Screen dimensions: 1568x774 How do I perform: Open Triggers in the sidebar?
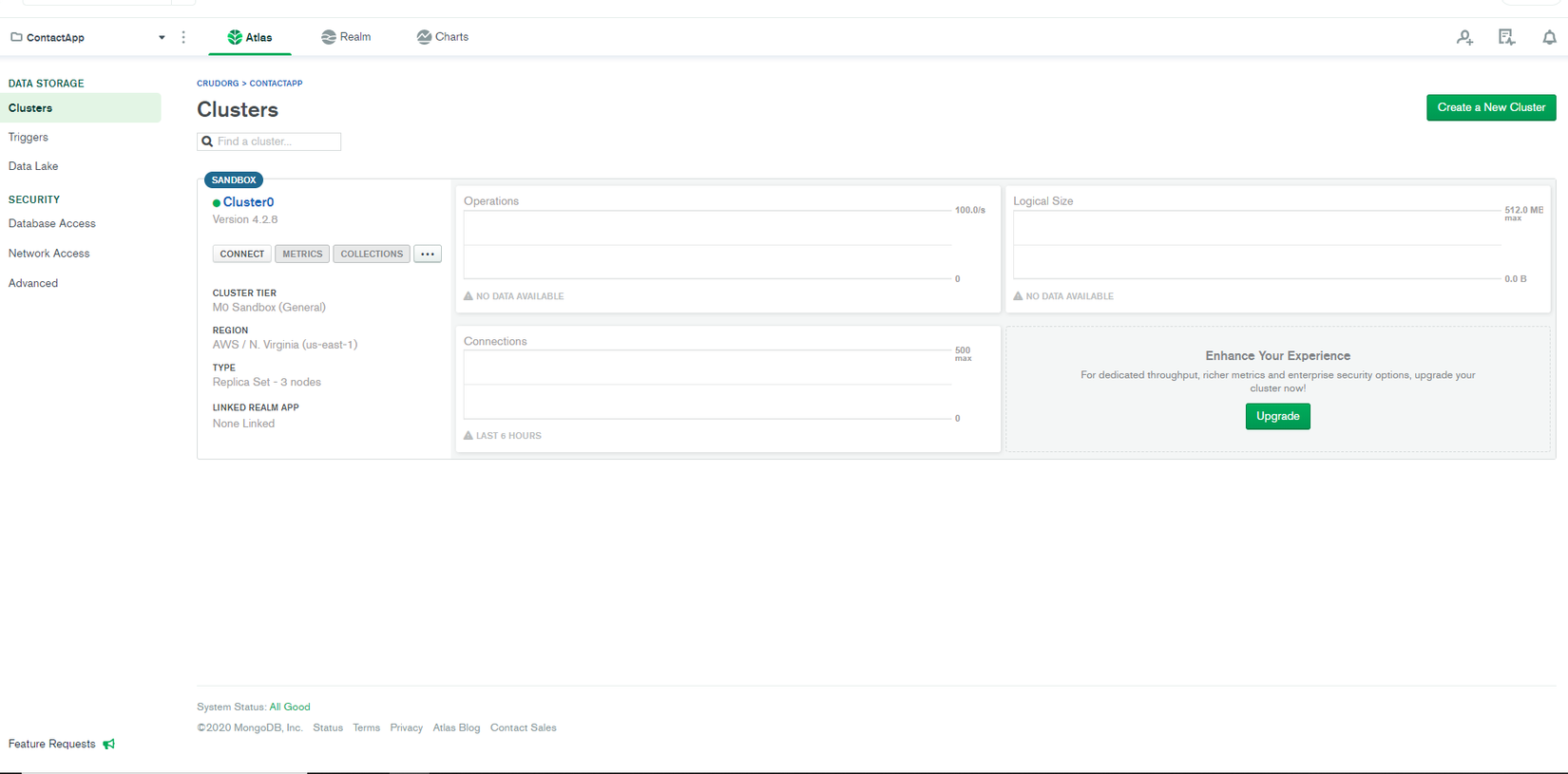(x=29, y=138)
